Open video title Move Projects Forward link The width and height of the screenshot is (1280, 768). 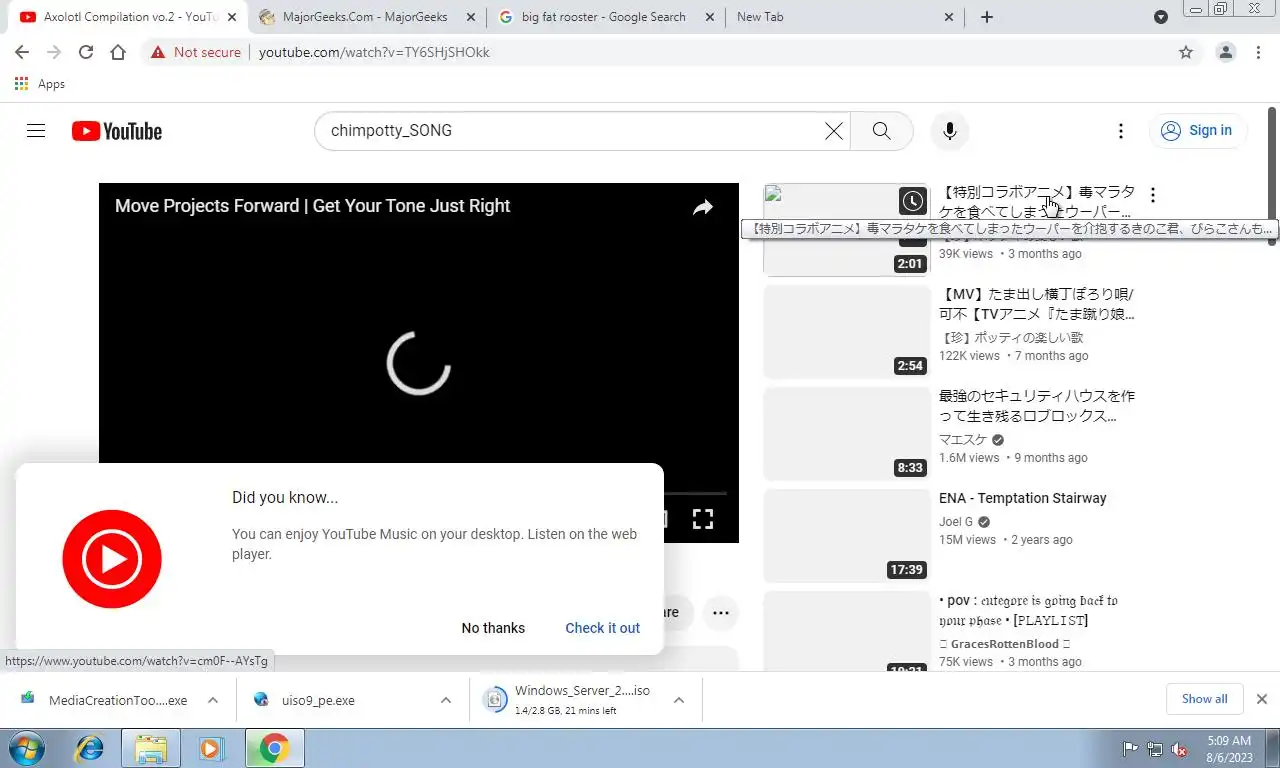(x=312, y=206)
